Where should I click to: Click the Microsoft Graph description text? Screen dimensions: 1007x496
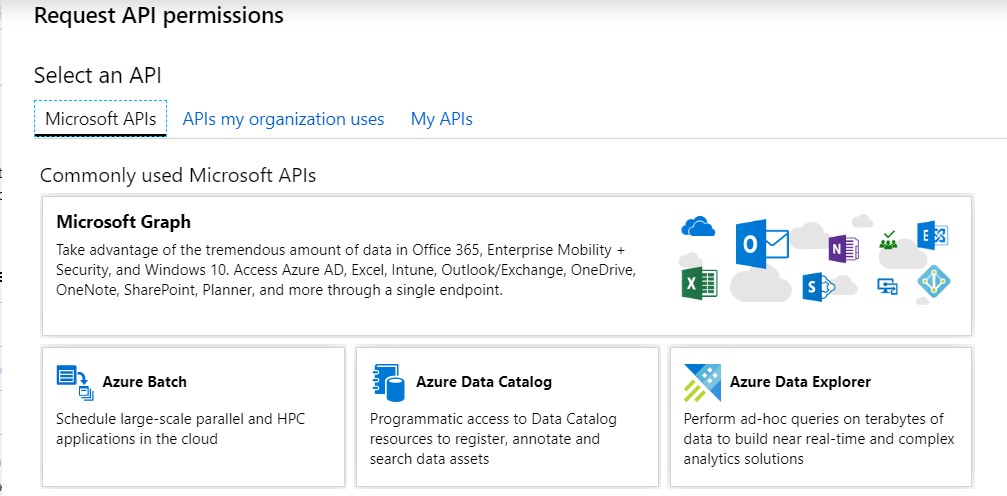click(x=346, y=270)
